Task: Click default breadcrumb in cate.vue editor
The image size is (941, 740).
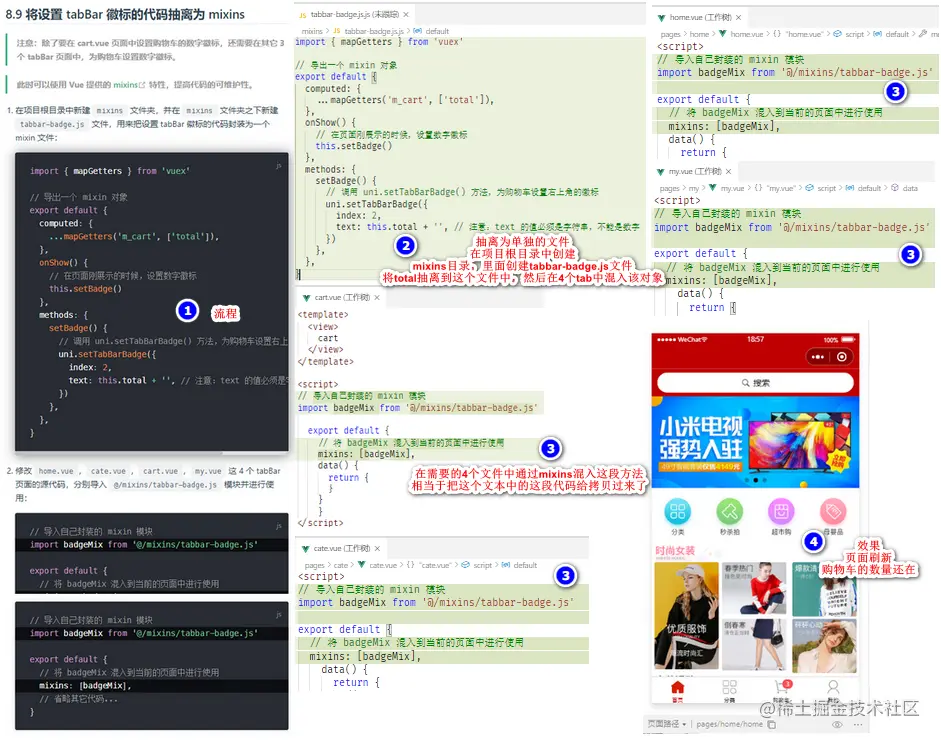Action: click(525, 565)
